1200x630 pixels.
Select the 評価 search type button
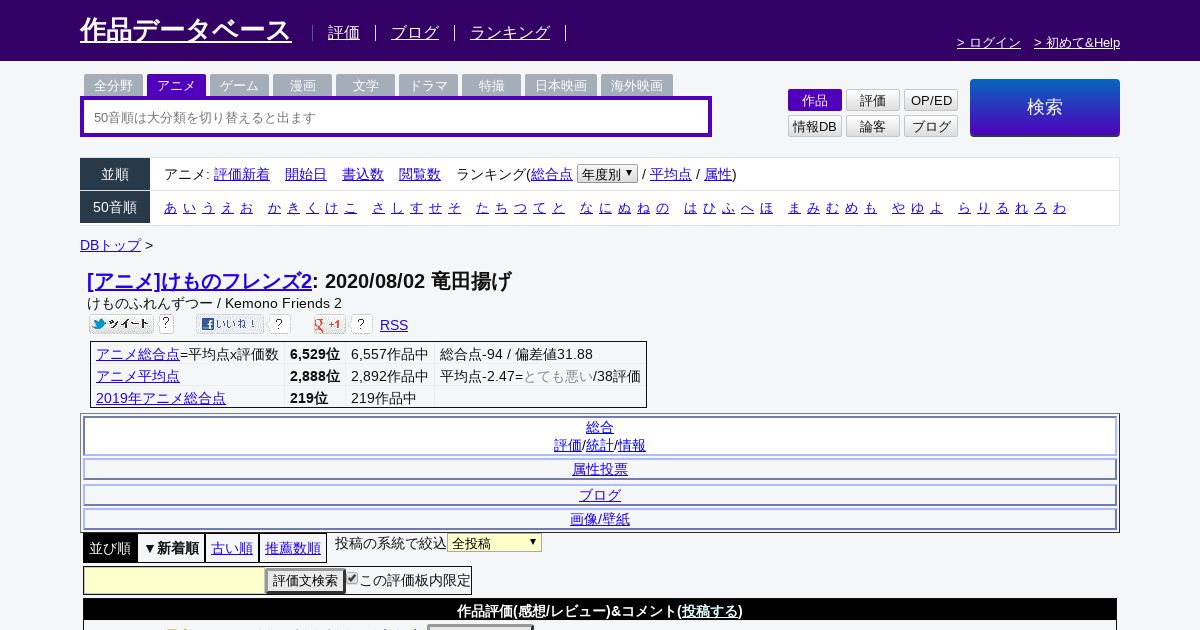point(873,100)
